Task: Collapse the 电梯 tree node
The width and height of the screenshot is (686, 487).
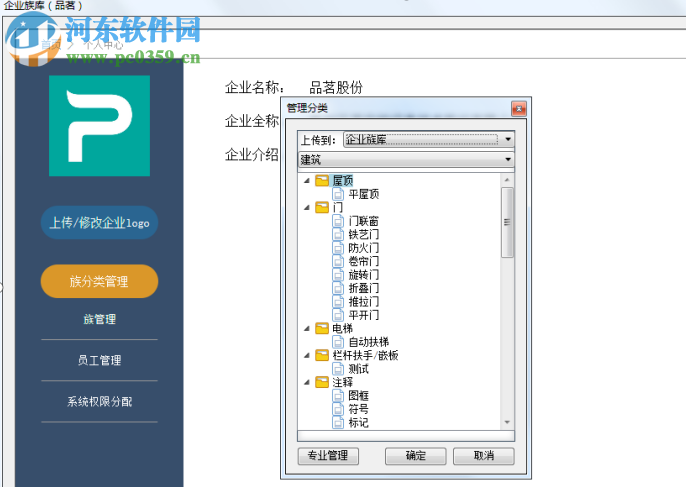Action: [x=307, y=328]
